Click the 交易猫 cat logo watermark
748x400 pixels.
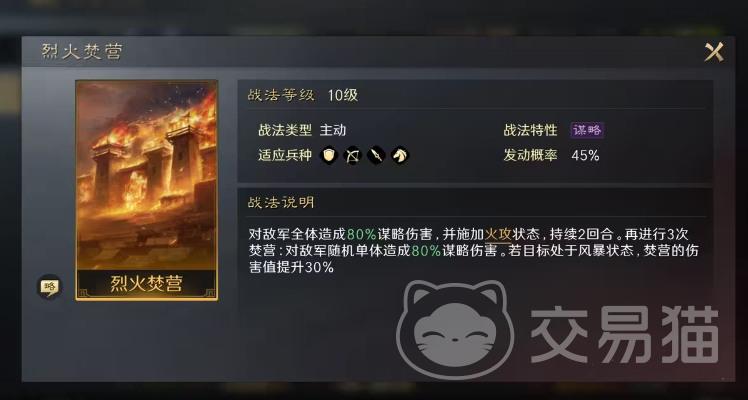[x=456, y=329]
